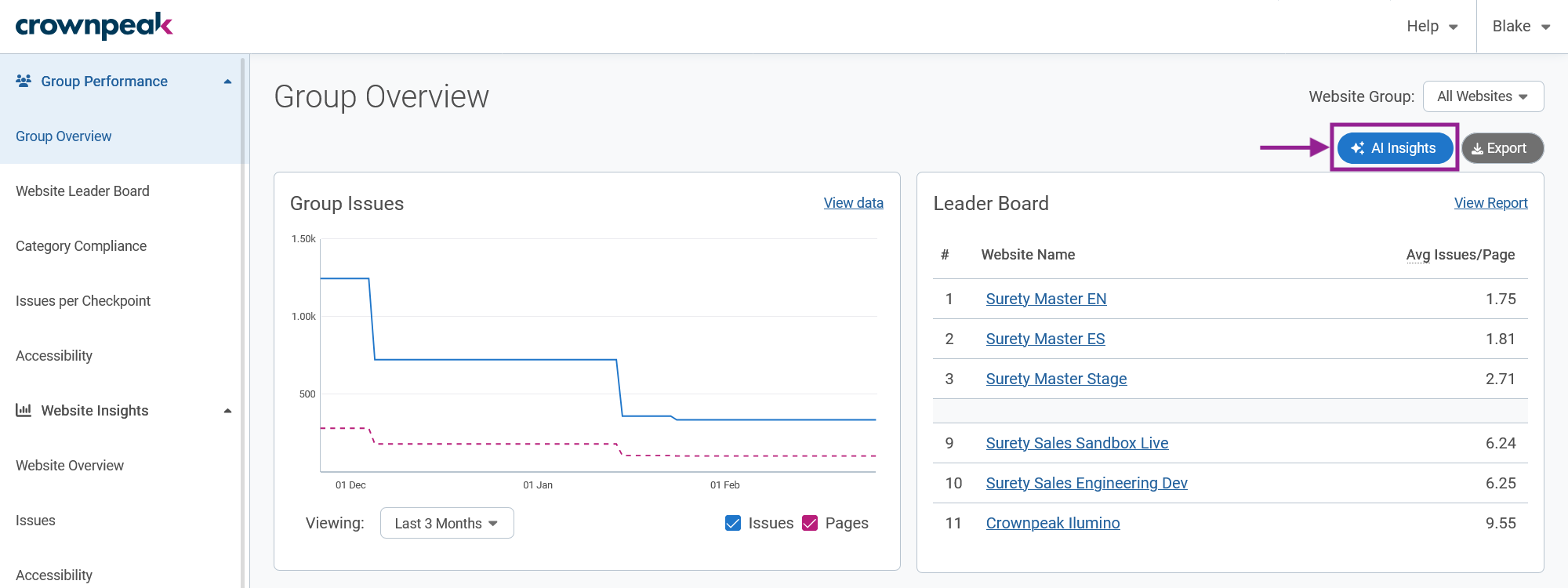Open Website Leader Board in sidebar
This screenshot has width=1568, height=588.
click(x=82, y=191)
